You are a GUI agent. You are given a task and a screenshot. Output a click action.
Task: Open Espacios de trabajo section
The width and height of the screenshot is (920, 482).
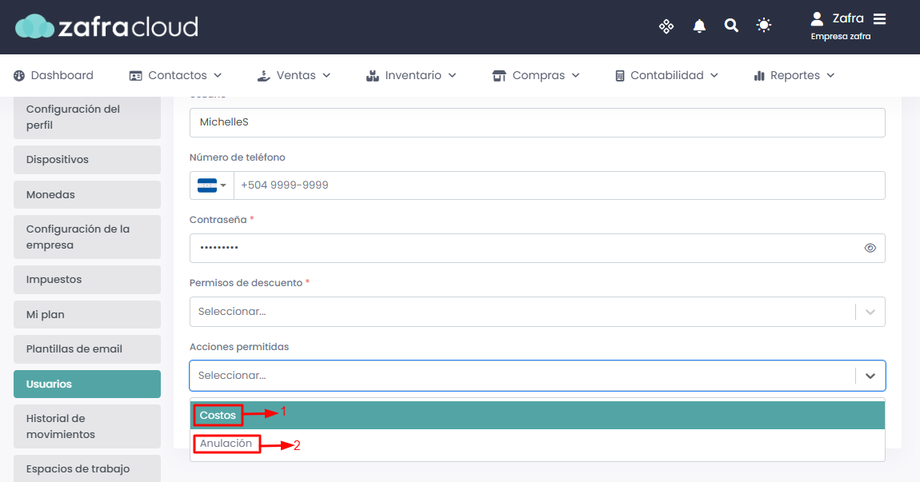(87, 468)
